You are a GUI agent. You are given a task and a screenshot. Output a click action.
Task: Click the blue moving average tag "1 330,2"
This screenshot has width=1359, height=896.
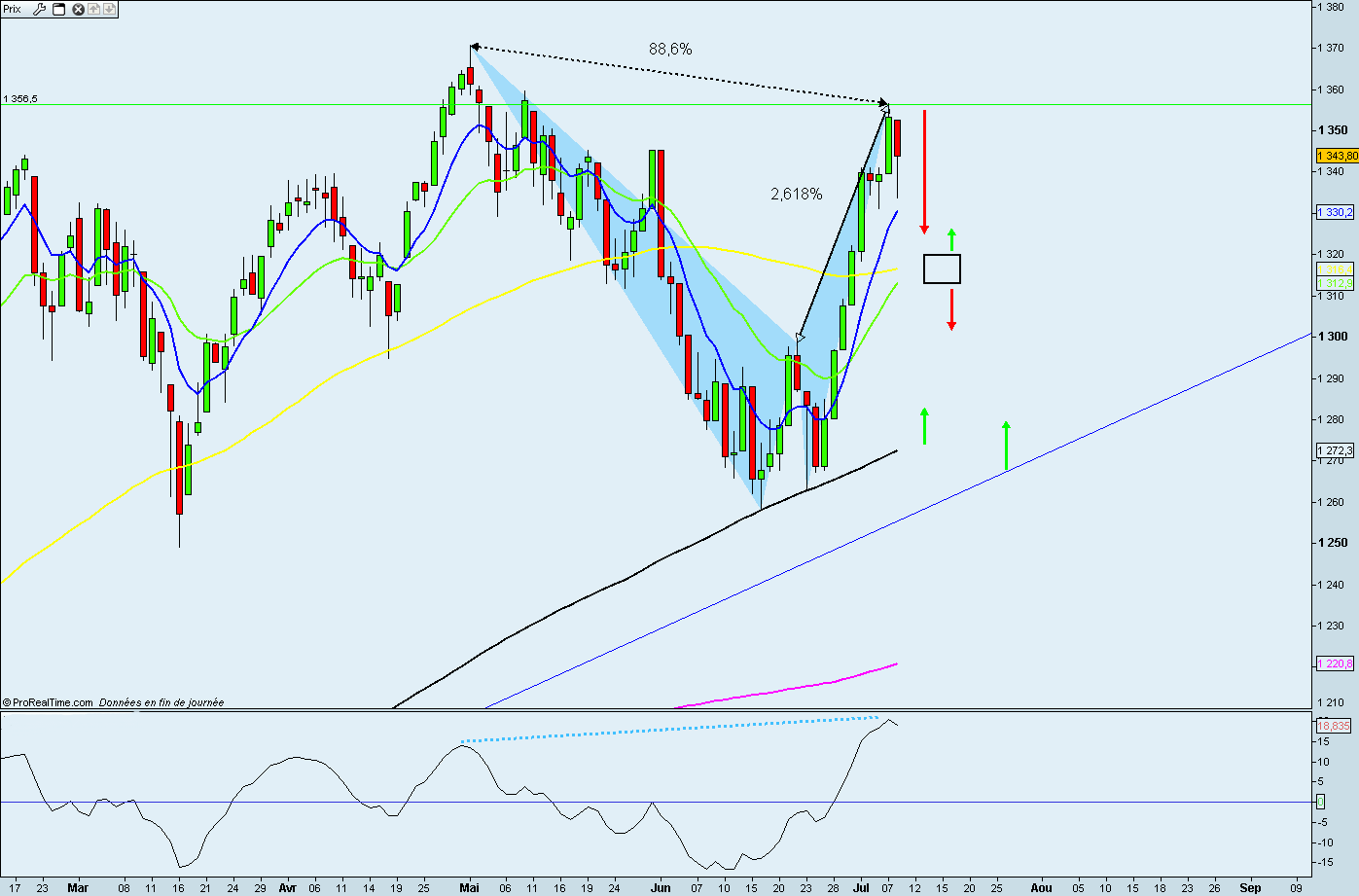click(x=1335, y=212)
